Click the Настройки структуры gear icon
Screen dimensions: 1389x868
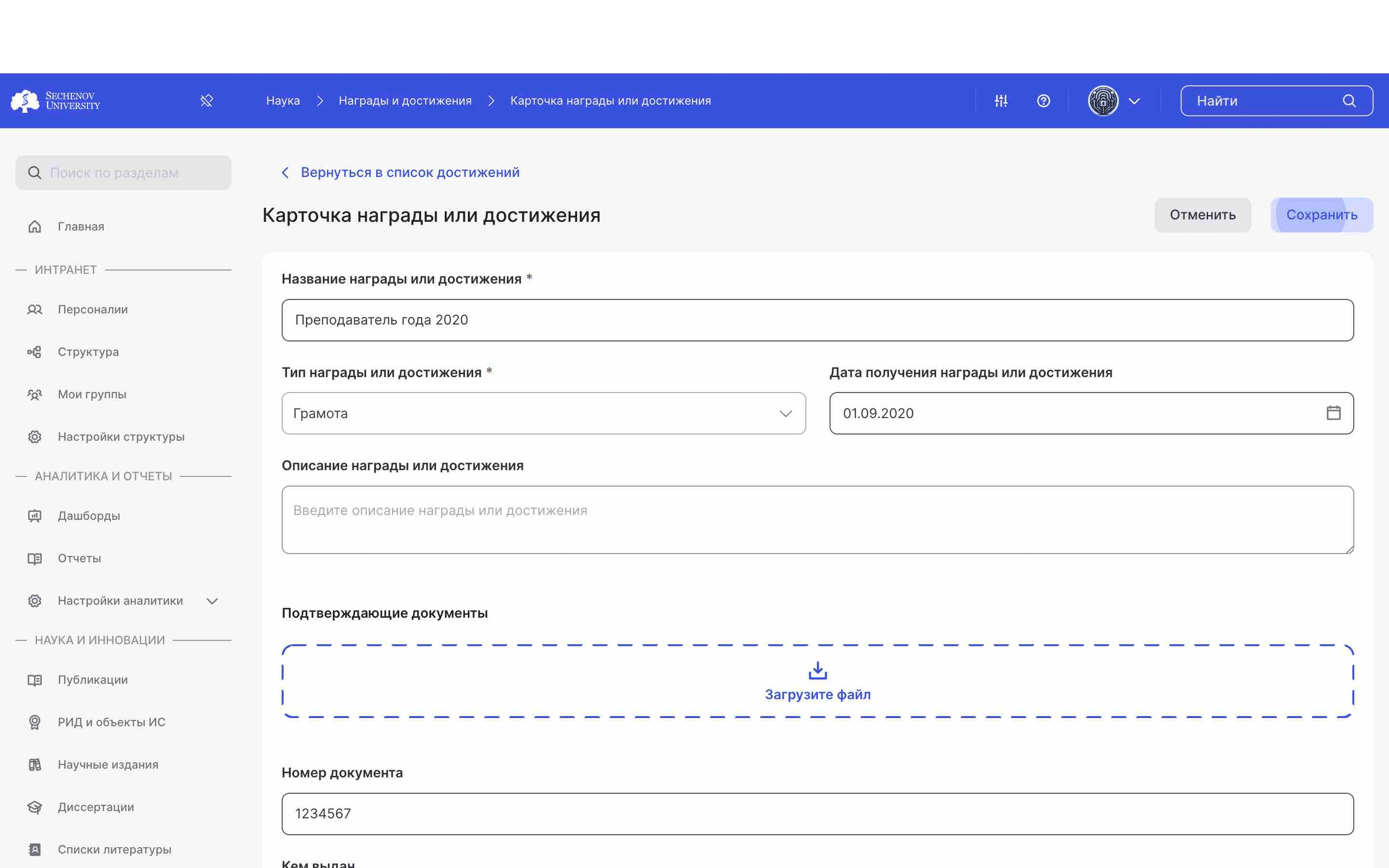(x=34, y=437)
